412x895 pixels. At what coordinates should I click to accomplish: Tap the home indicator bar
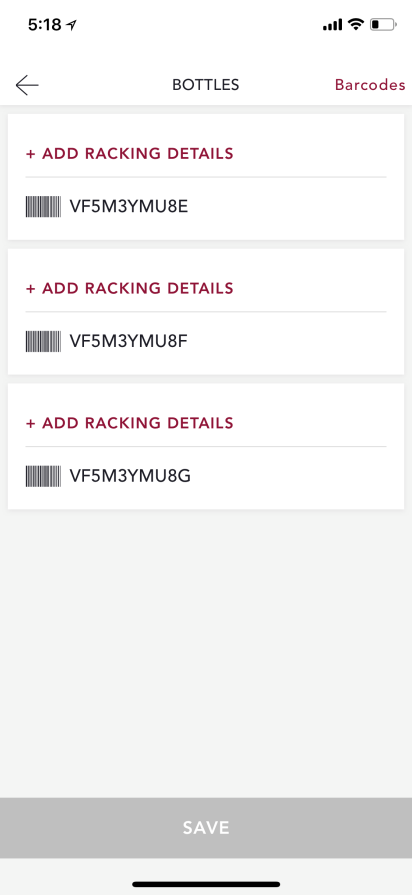(206, 884)
